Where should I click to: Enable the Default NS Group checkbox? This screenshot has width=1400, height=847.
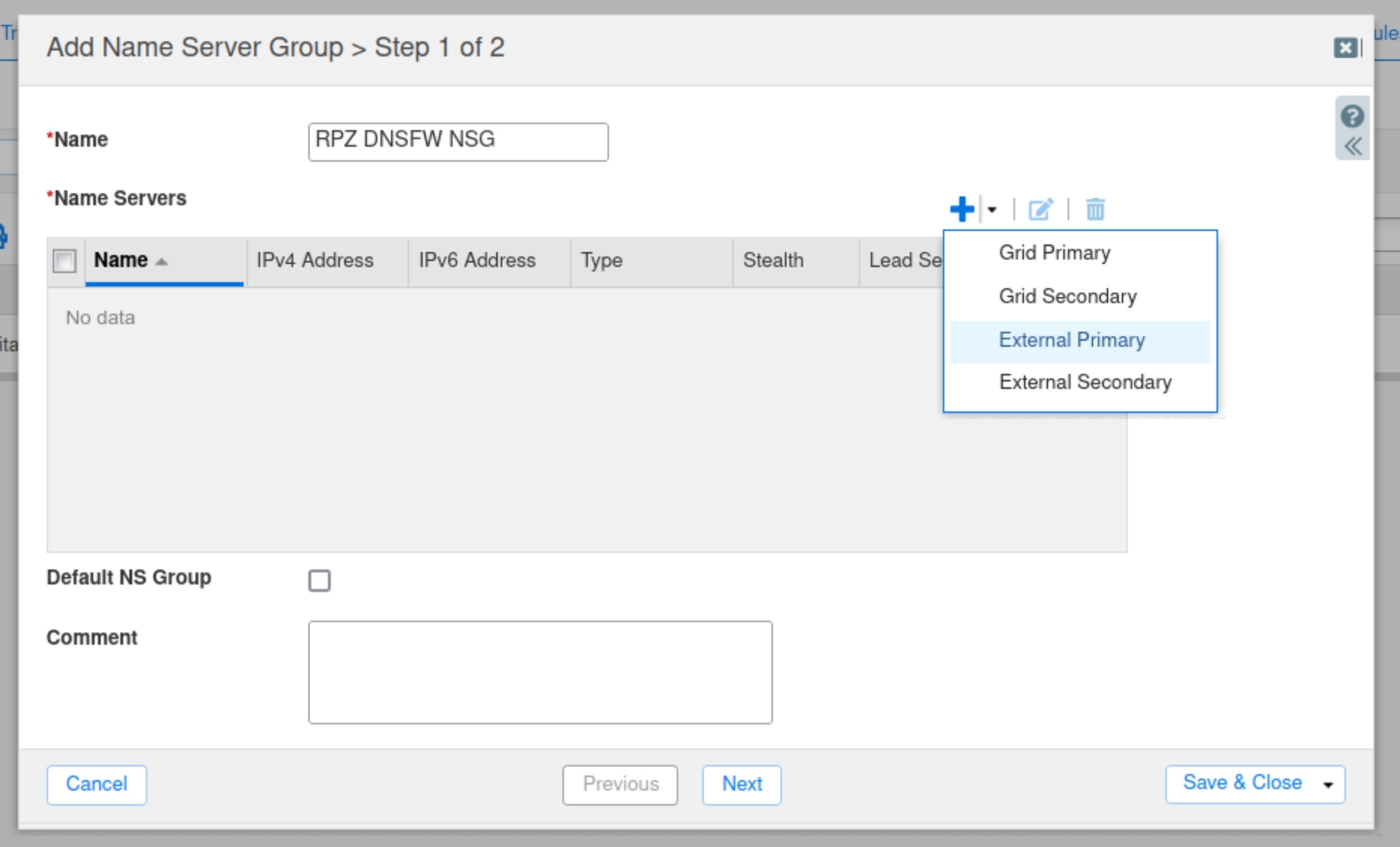click(x=320, y=581)
